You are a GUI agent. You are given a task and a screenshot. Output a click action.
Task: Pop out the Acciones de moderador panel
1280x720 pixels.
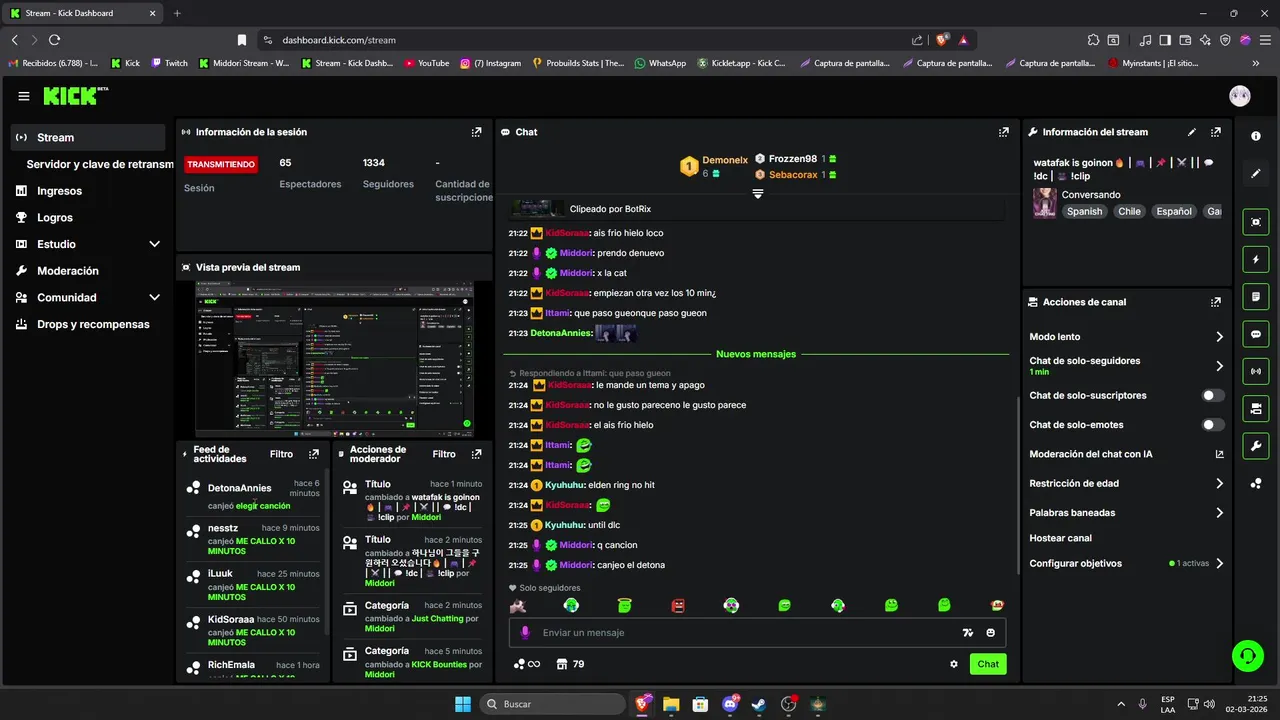point(477,454)
